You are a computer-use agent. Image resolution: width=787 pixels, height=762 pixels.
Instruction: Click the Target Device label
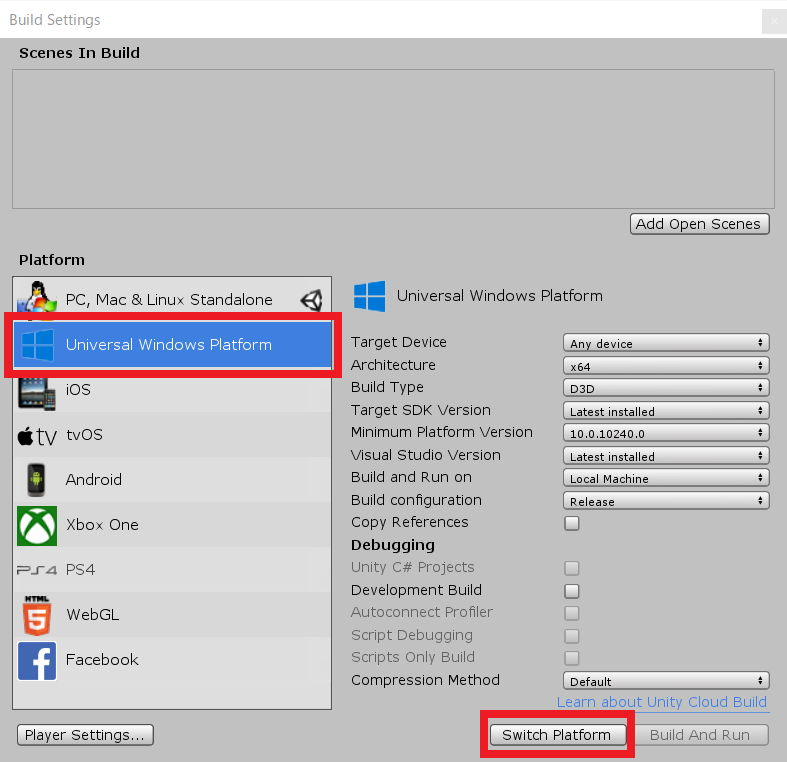tap(399, 342)
